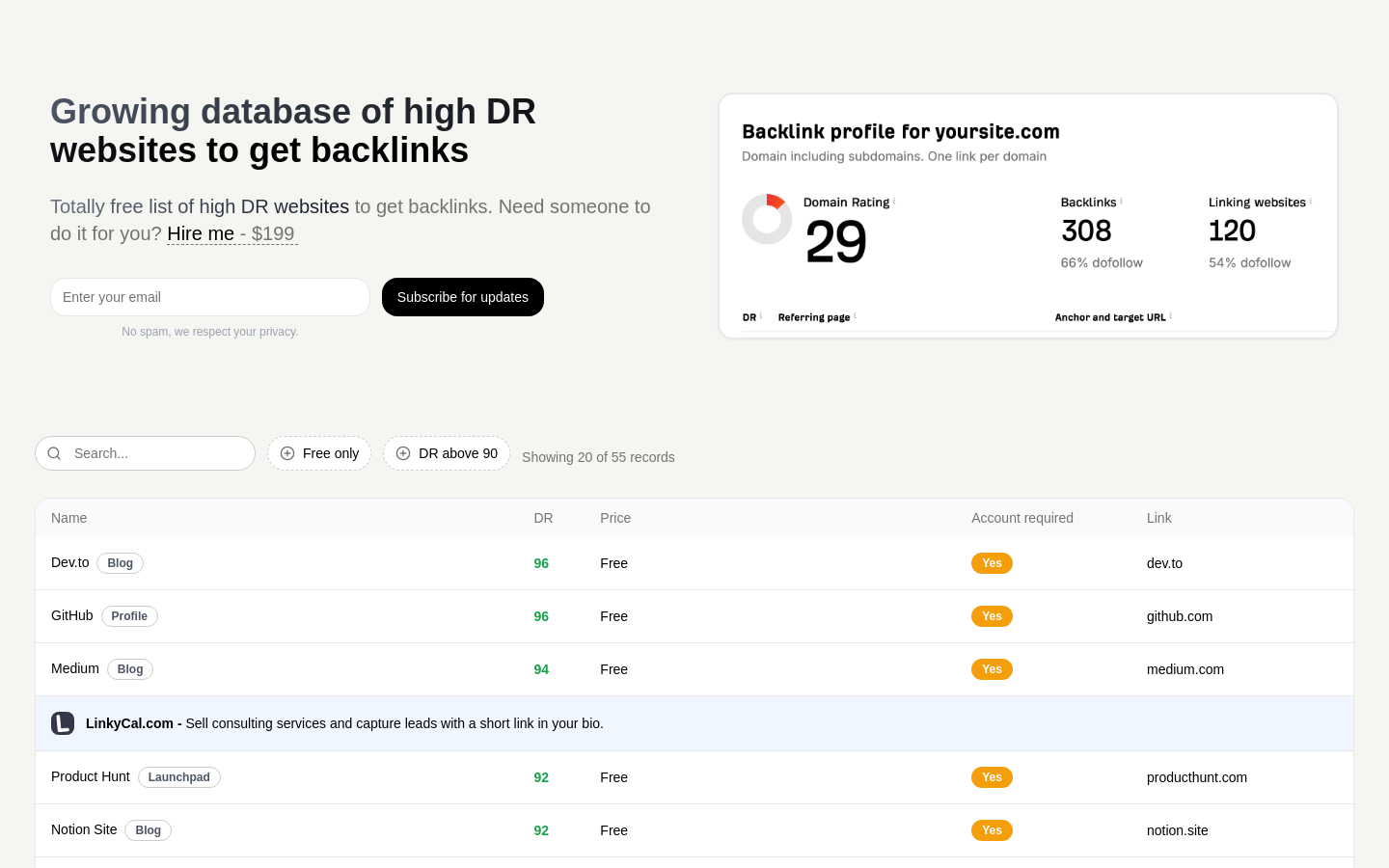The image size is (1389, 868).
Task: Sort by the DR column header
Action: (543, 518)
